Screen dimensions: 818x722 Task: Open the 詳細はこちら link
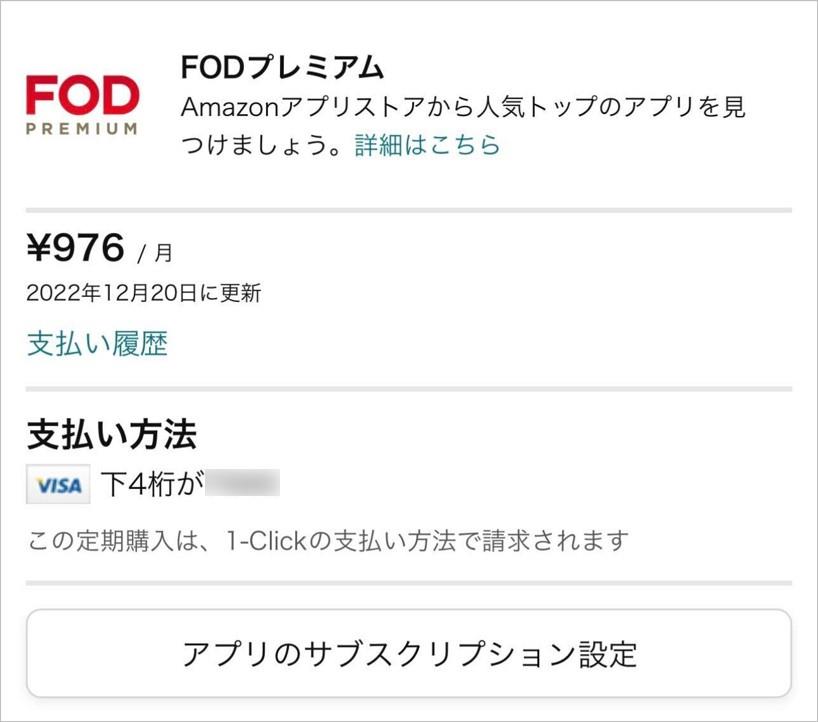[x=427, y=145]
